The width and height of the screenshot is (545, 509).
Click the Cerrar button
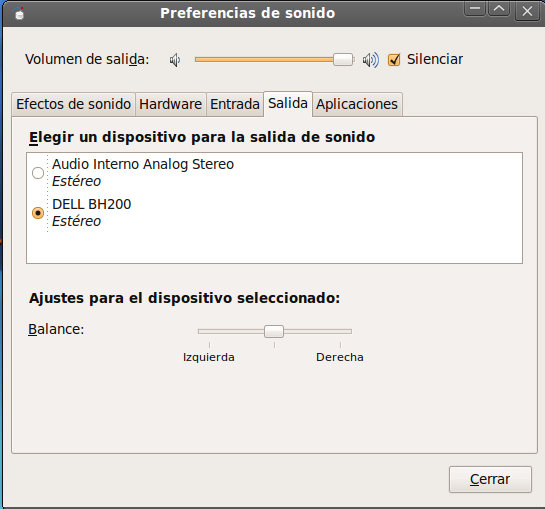490,479
